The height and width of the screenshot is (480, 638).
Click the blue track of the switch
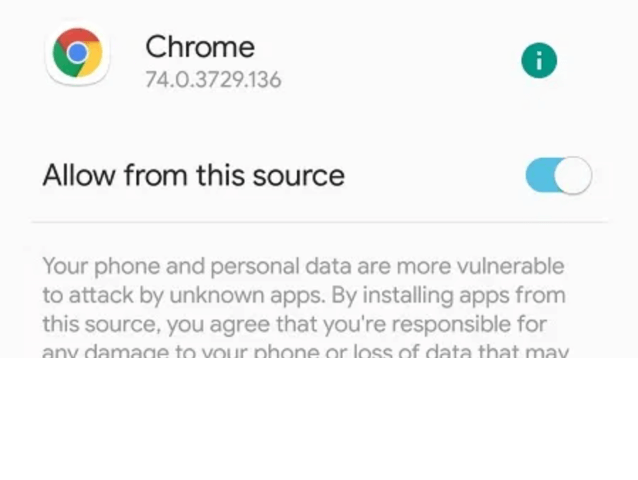point(539,176)
